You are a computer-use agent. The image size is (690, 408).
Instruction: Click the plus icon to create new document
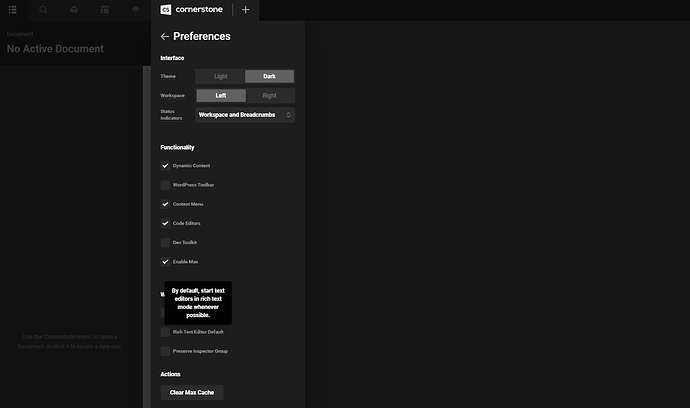(x=246, y=10)
